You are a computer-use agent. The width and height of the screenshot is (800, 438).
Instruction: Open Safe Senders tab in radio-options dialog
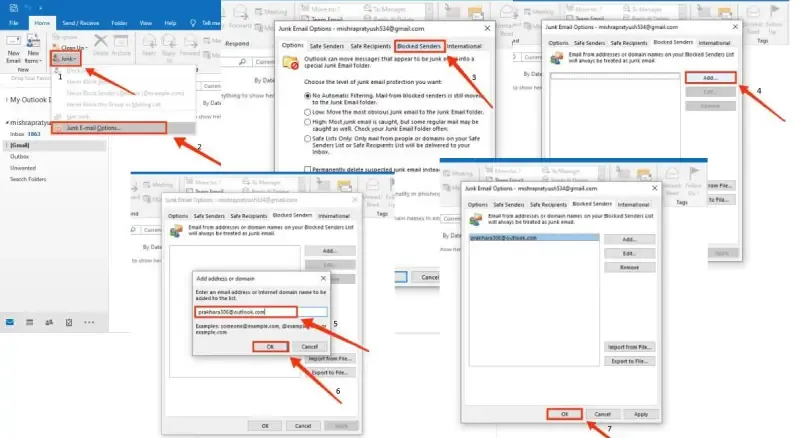coord(327,46)
